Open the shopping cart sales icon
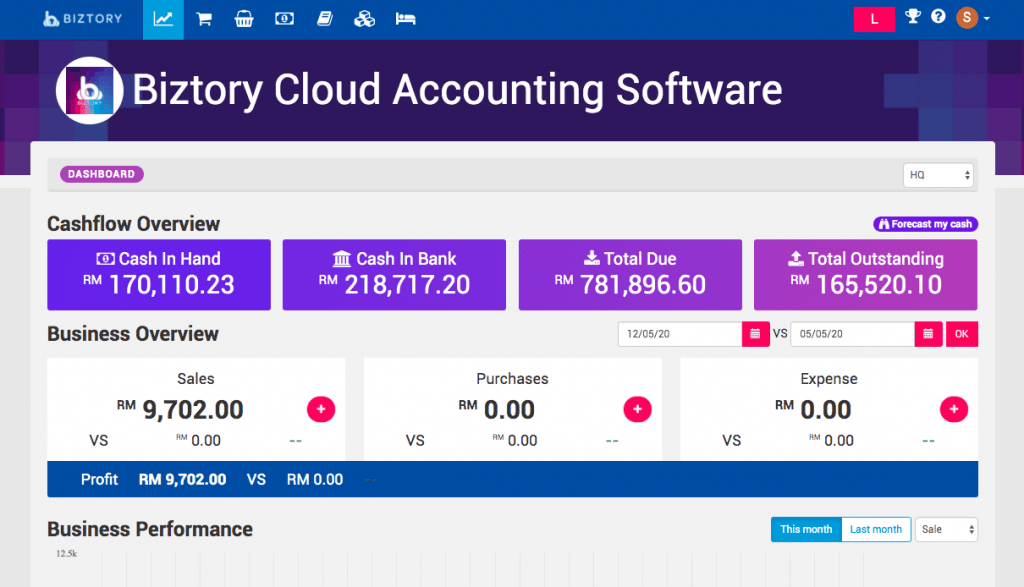Viewport: 1024px width, 587px height. pyautogui.click(x=204, y=19)
